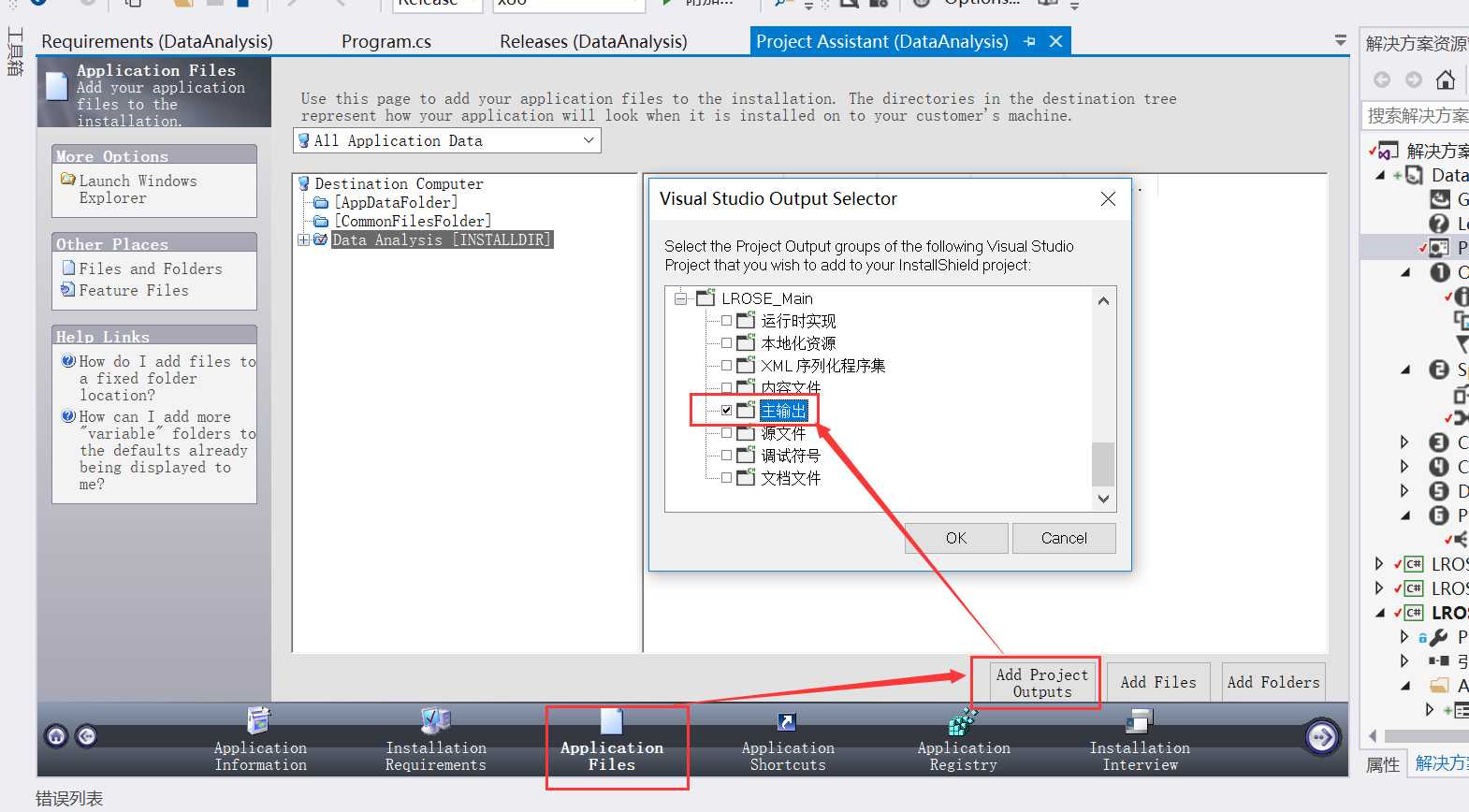Screen dimensions: 1469x812
Task: Click Feature Files icon
Action: click(x=68, y=289)
